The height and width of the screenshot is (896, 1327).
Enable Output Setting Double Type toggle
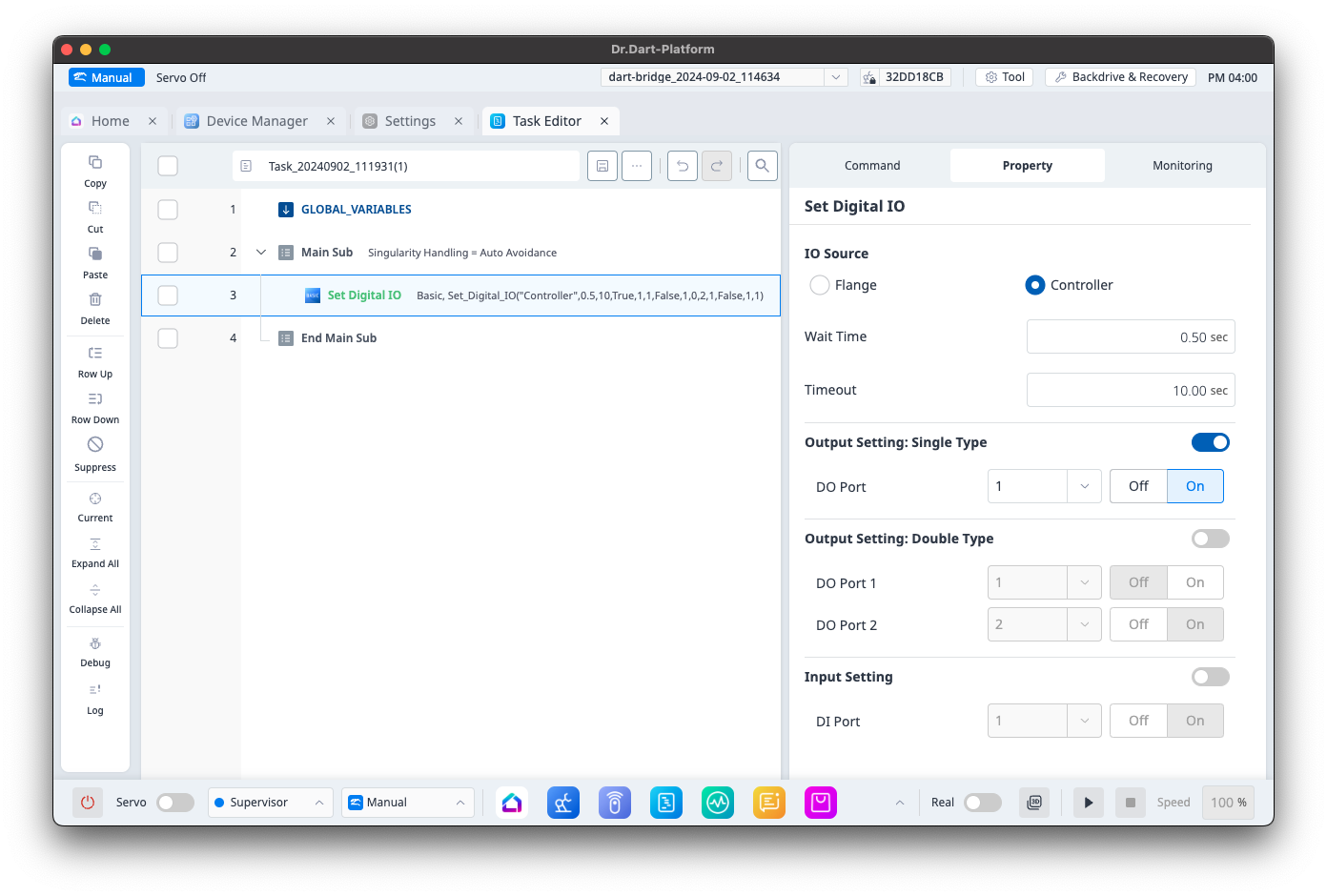[1210, 539]
